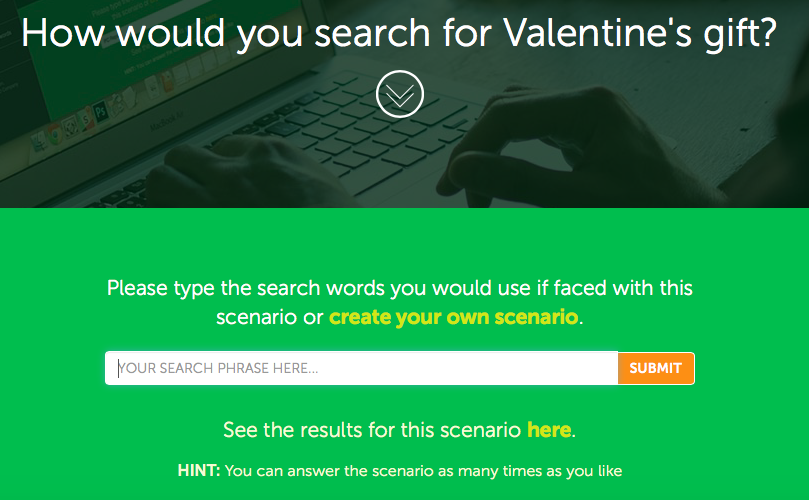This screenshot has width=809, height=500.
Task: Focus the search phrase input field
Action: pos(361,368)
